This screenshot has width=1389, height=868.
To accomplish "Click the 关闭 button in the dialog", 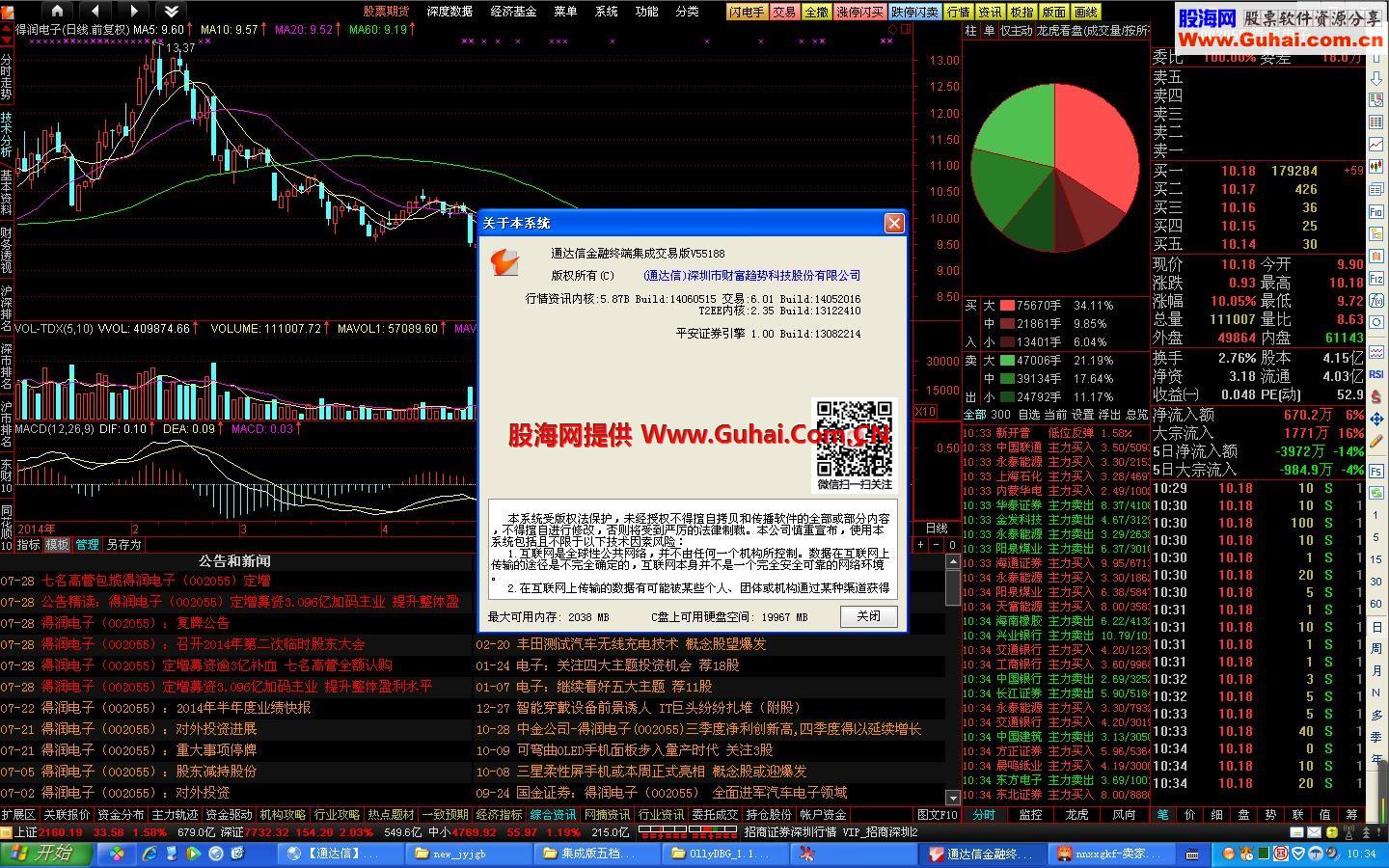I will (x=868, y=616).
